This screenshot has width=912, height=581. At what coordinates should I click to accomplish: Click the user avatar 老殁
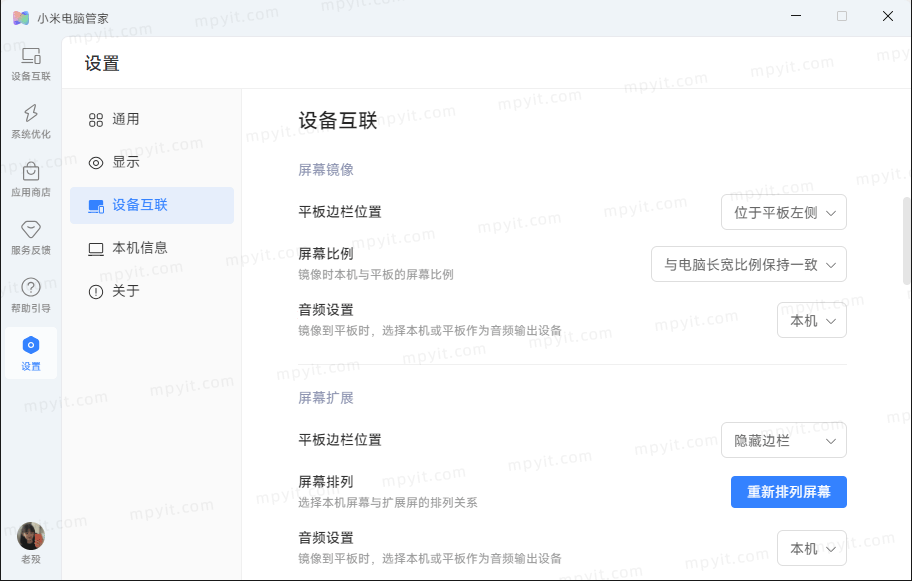click(x=31, y=536)
